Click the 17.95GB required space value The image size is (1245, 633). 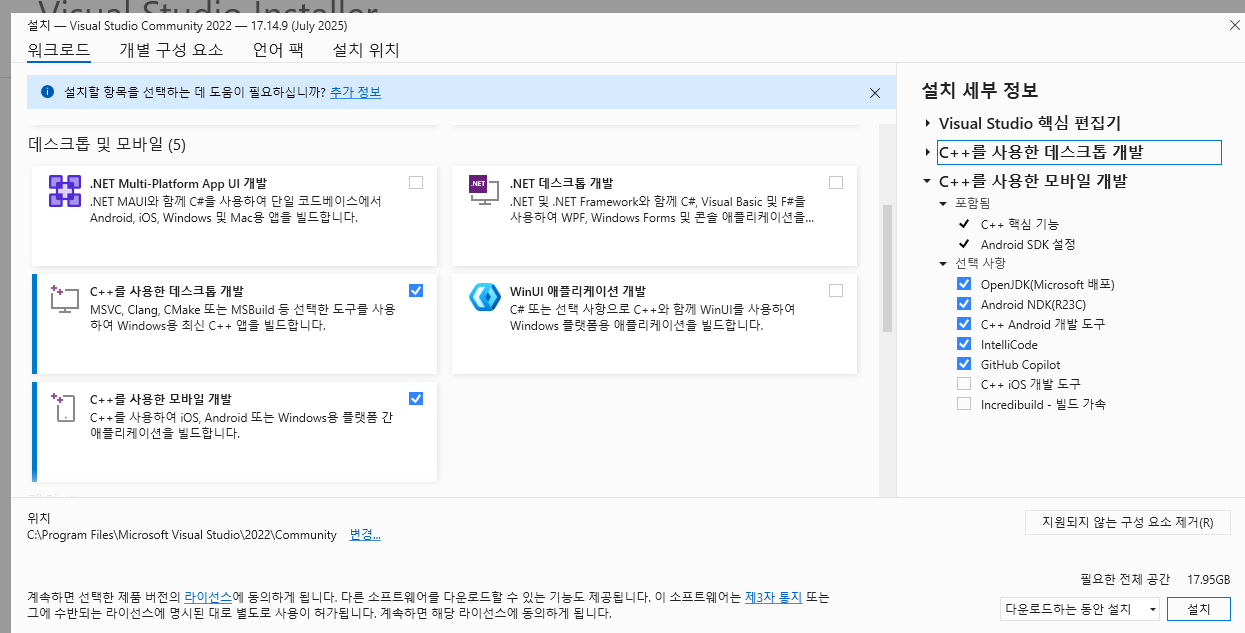pyautogui.click(x=1208, y=579)
